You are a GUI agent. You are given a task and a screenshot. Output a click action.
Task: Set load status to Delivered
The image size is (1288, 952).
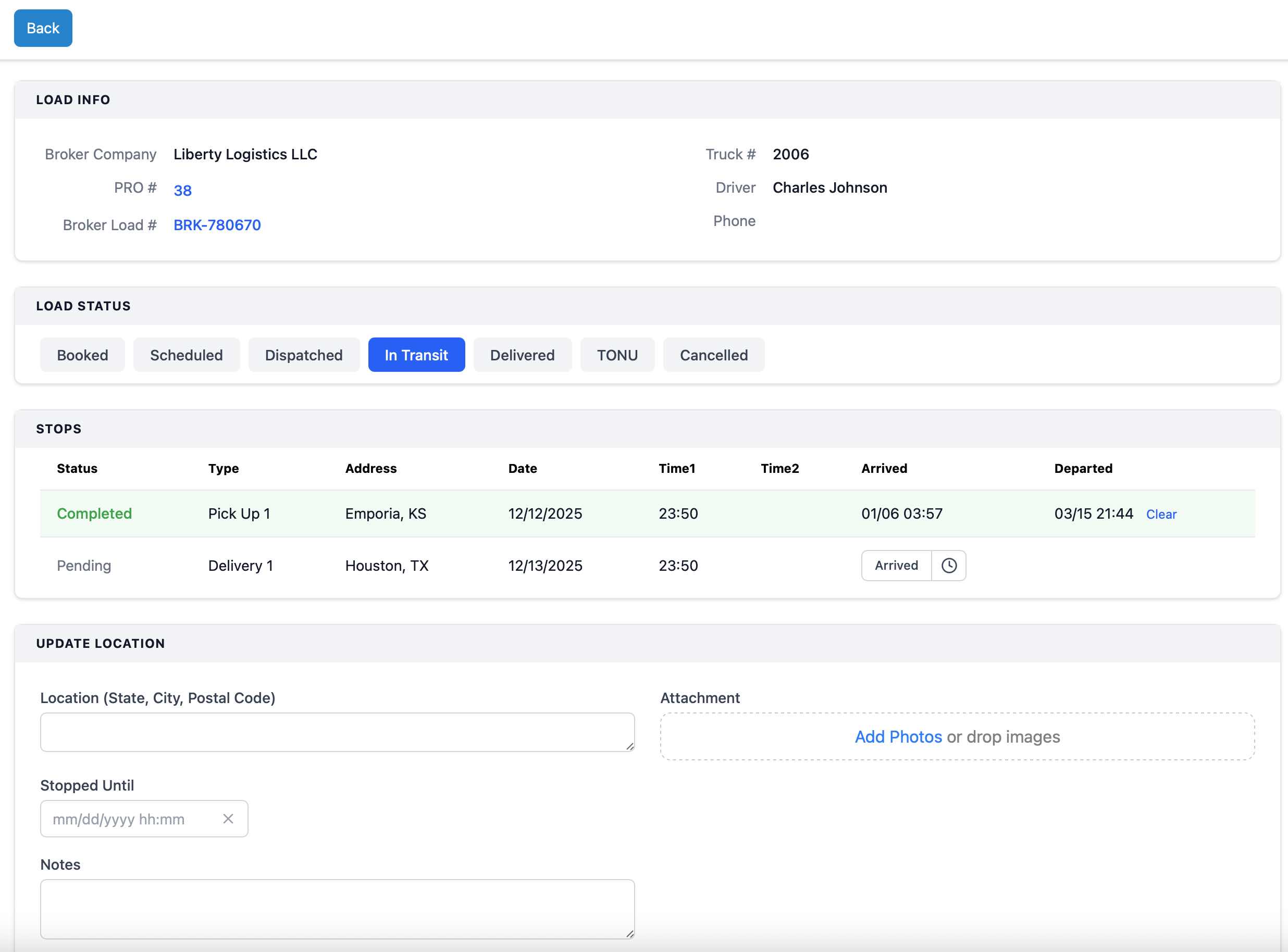pos(522,355)
